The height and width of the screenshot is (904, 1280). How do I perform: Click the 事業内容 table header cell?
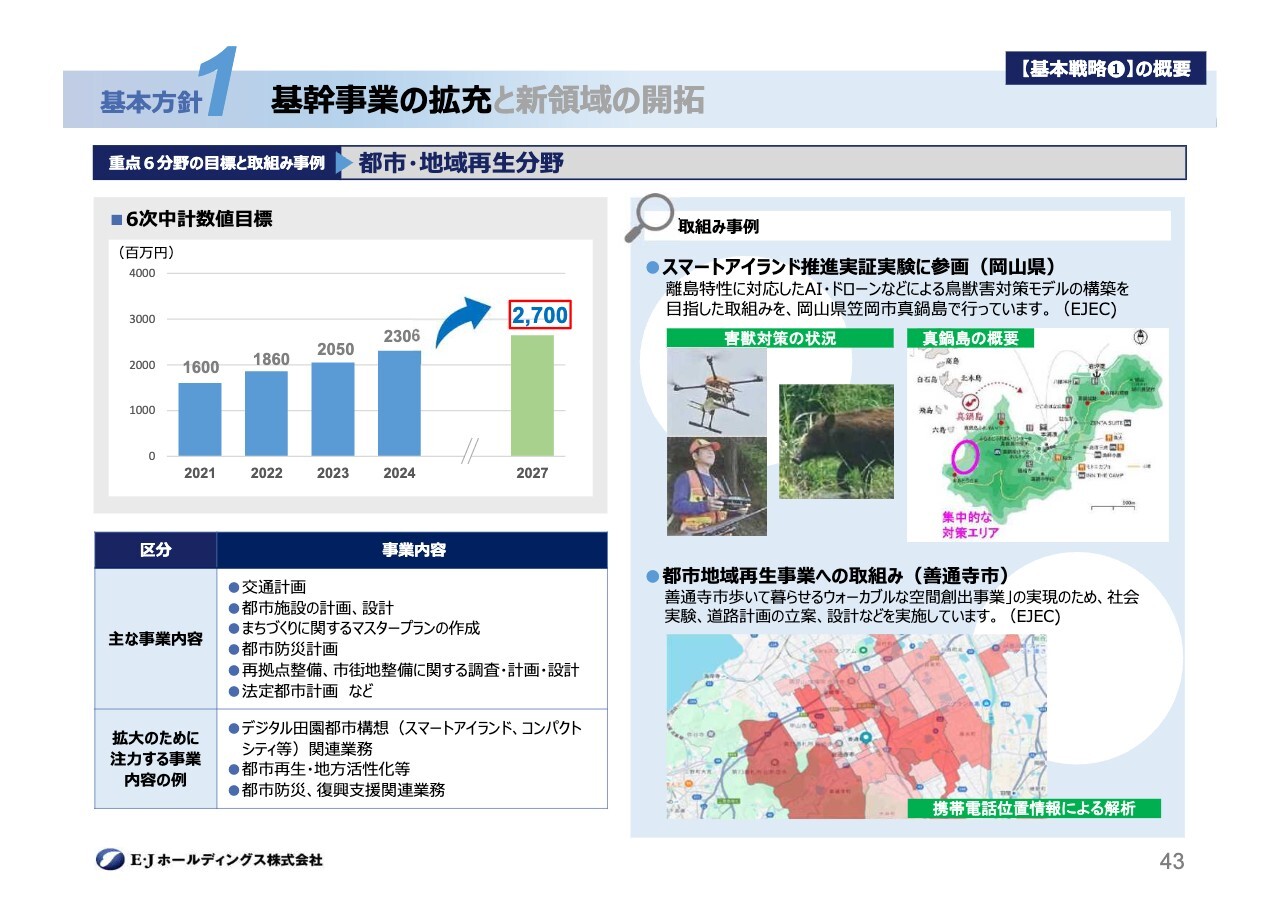[413, 550]
